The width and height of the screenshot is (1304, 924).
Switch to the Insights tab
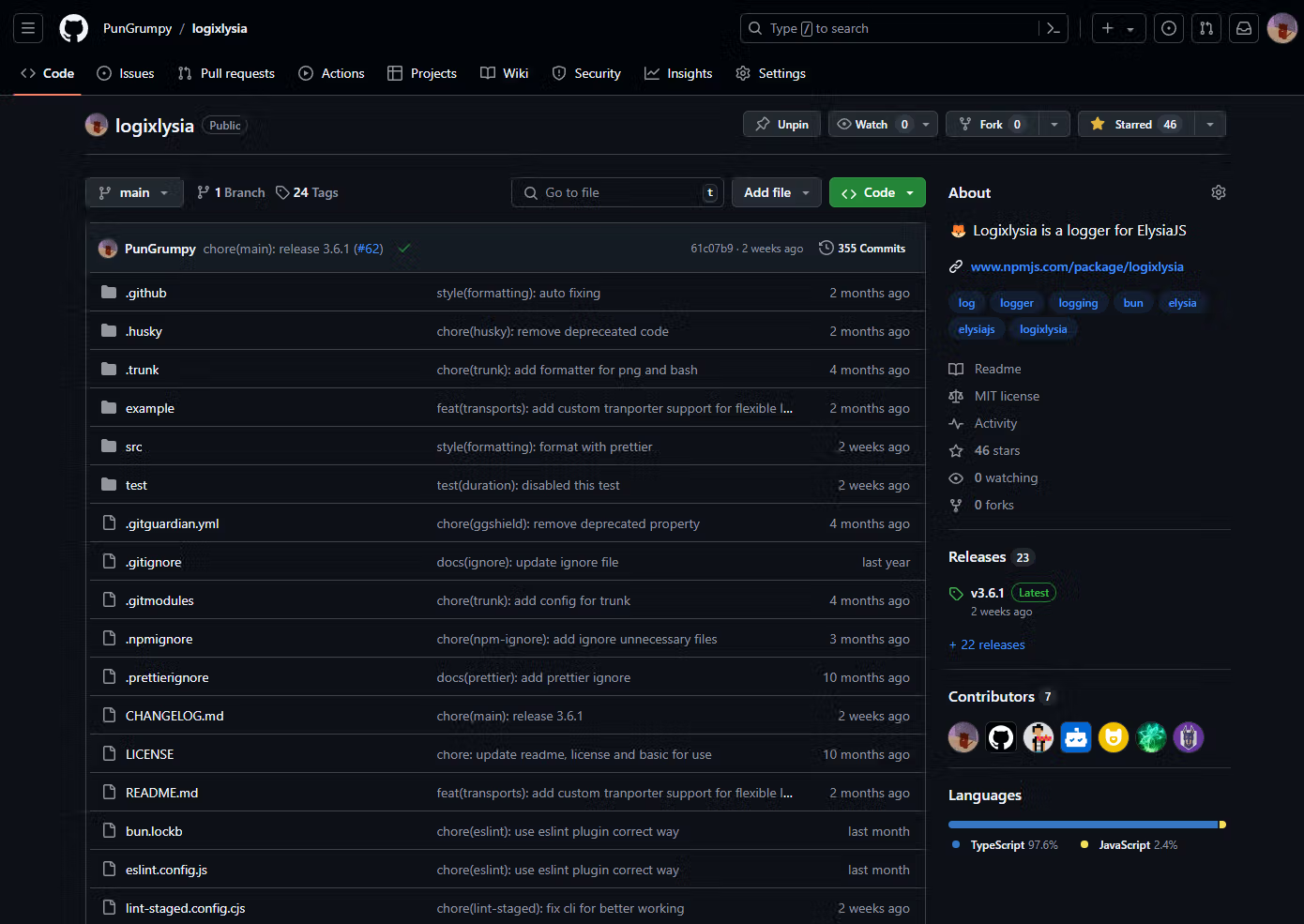[x=678, y=73]
